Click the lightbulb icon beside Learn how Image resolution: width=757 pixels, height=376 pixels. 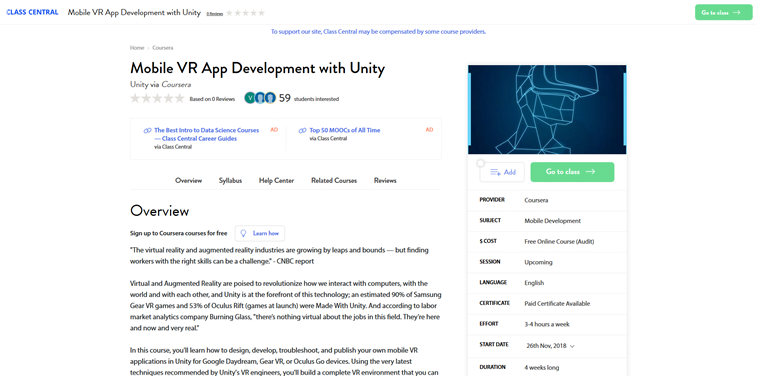(244, 233)
